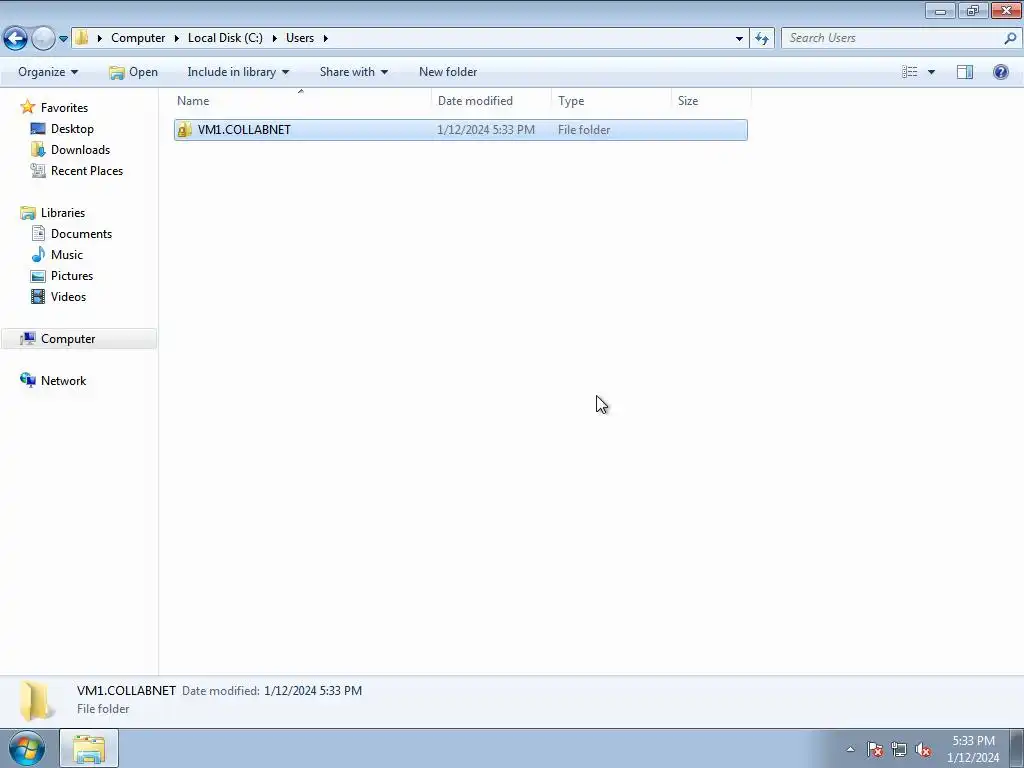Open the Documents library
The image size is (1024, 768).
[x=82, y=233]
